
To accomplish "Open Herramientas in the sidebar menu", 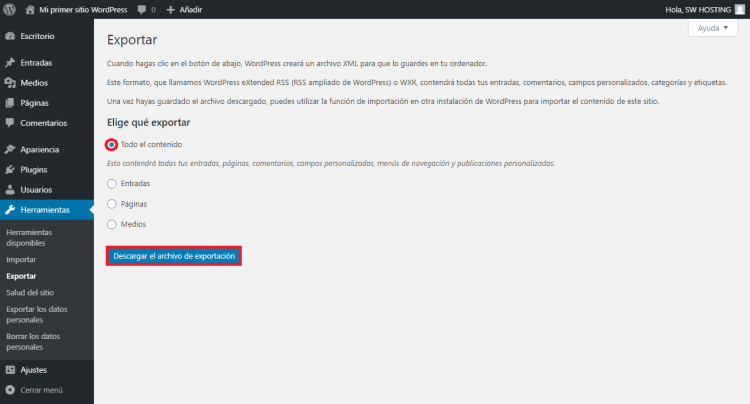I will (x=47, y=210).
